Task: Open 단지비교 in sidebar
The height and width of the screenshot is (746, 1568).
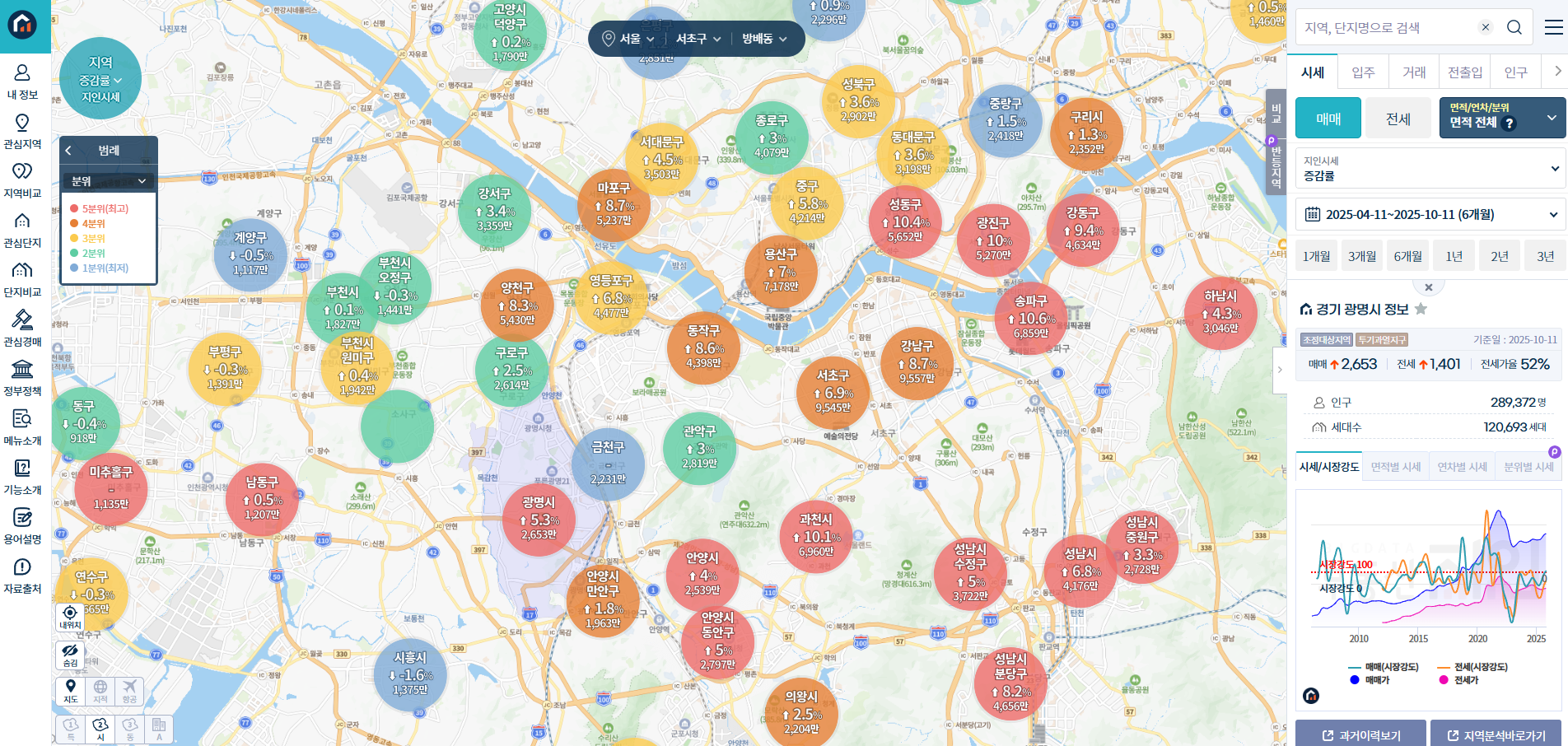Action: (x=22, y=280)
